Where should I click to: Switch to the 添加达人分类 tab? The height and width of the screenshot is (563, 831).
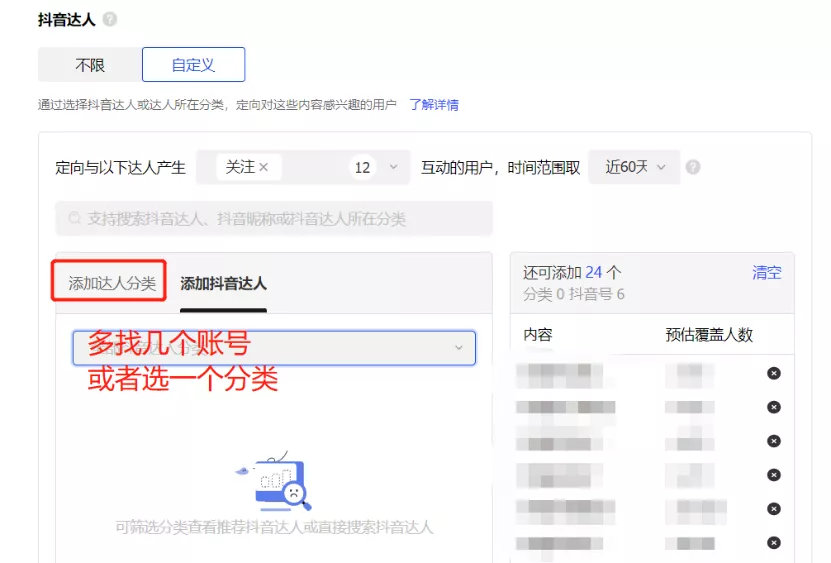pos(112,284)
